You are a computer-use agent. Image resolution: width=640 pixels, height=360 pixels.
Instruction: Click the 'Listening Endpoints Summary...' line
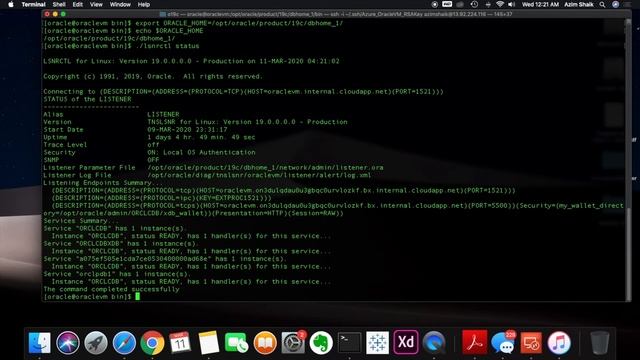(103, 182)
